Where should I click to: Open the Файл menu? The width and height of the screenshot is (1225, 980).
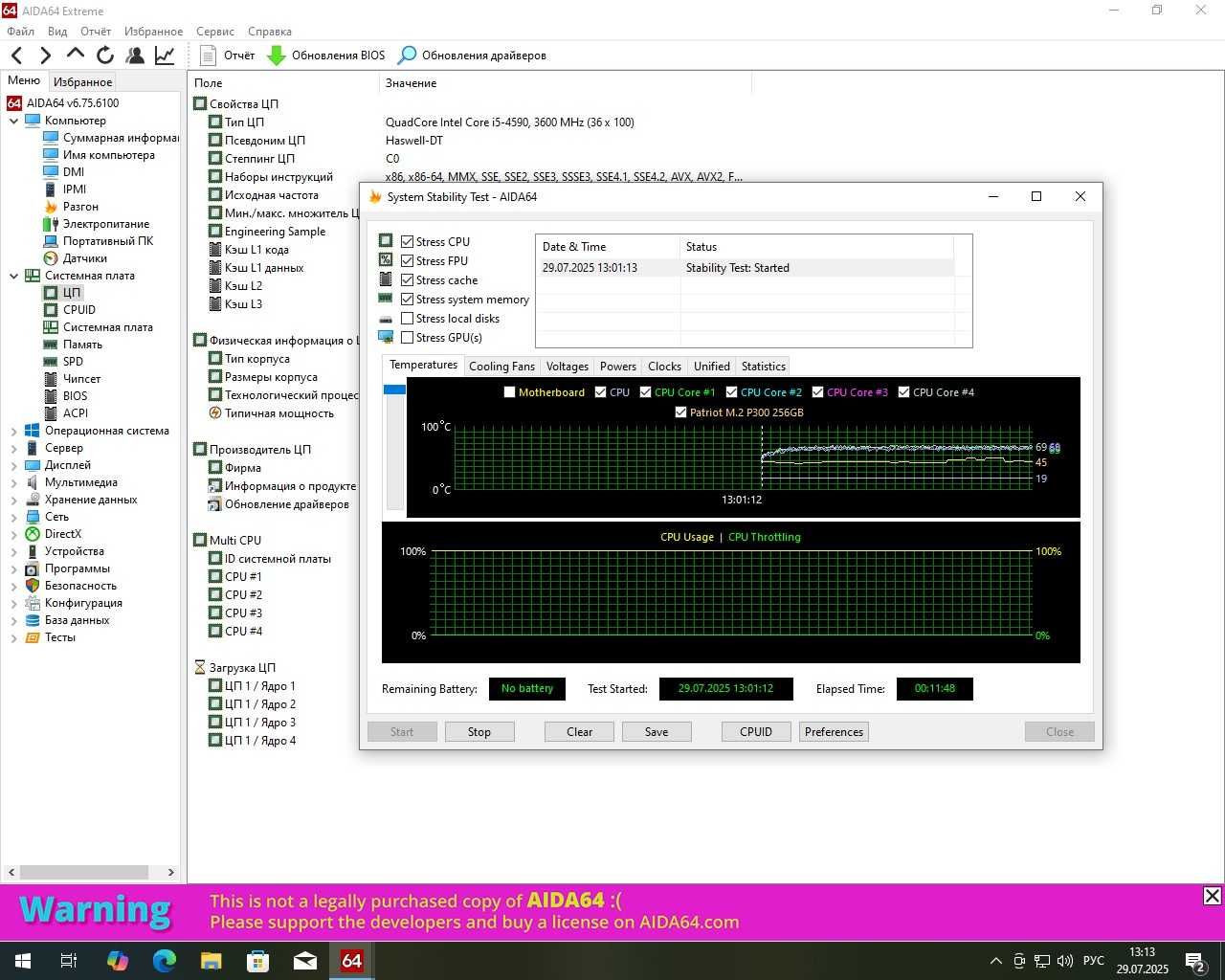point(20,32)
